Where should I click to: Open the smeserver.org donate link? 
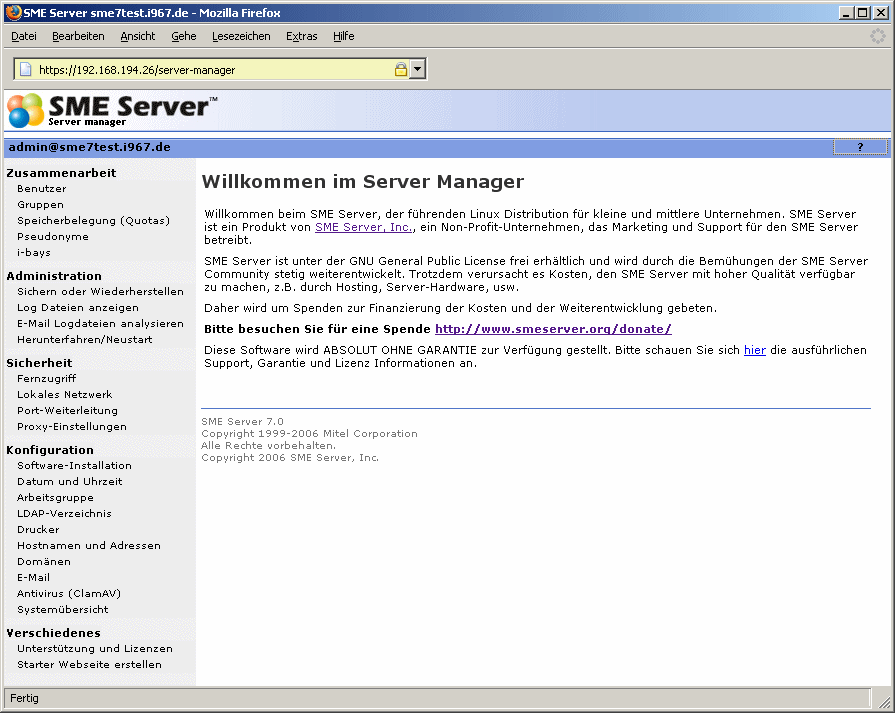pos(553,329)
